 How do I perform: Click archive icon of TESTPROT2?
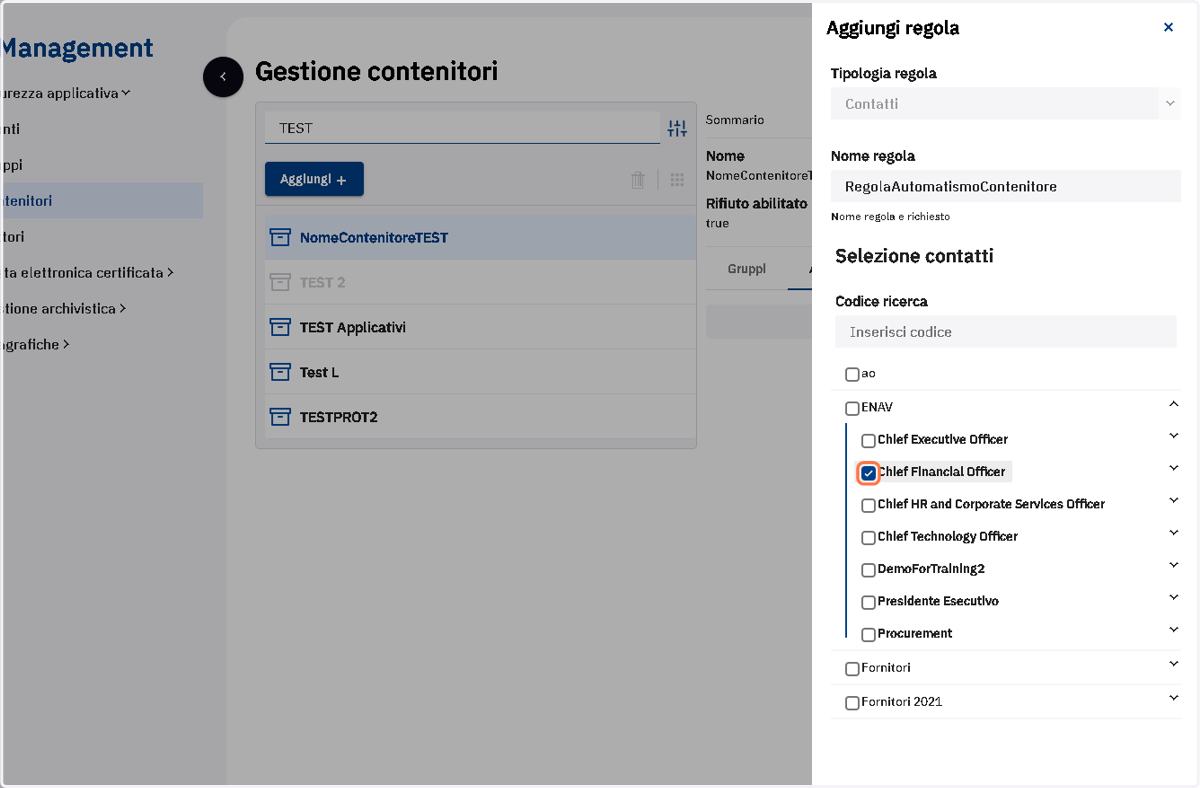click(280, 417)
